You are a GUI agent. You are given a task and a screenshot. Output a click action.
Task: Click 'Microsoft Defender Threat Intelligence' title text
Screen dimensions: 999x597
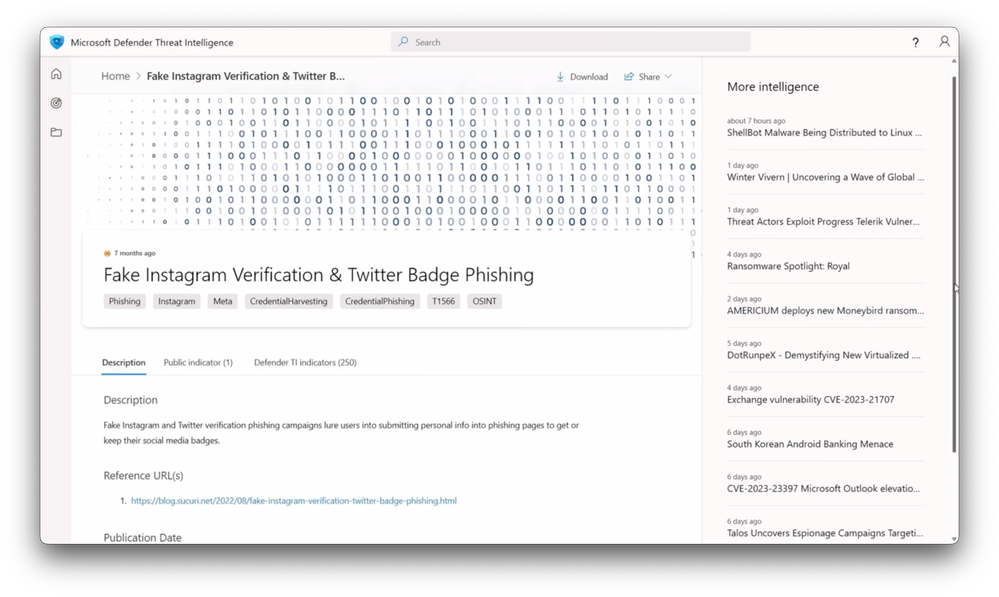click(x=152, y=42)
